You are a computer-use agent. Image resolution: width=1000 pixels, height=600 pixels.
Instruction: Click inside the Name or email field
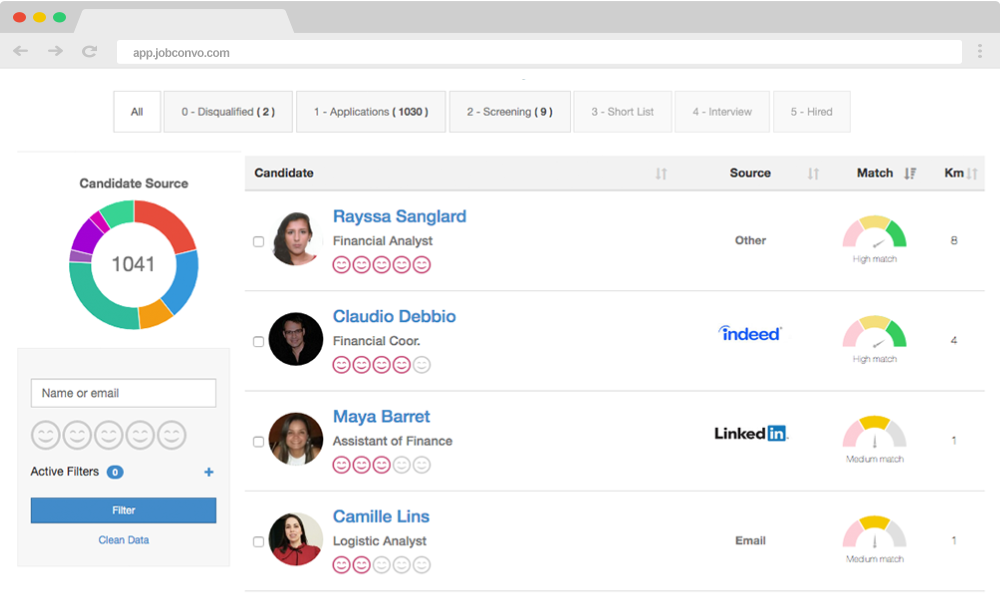point(122,393)
